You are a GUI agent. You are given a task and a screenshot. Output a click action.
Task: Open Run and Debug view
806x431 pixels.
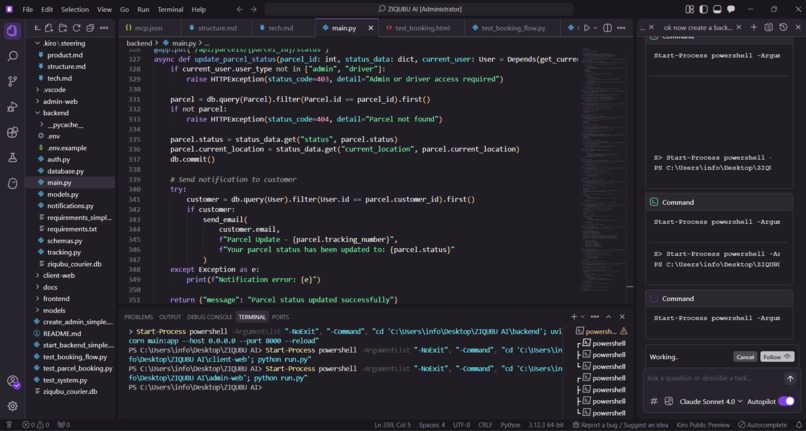[12, 107]
